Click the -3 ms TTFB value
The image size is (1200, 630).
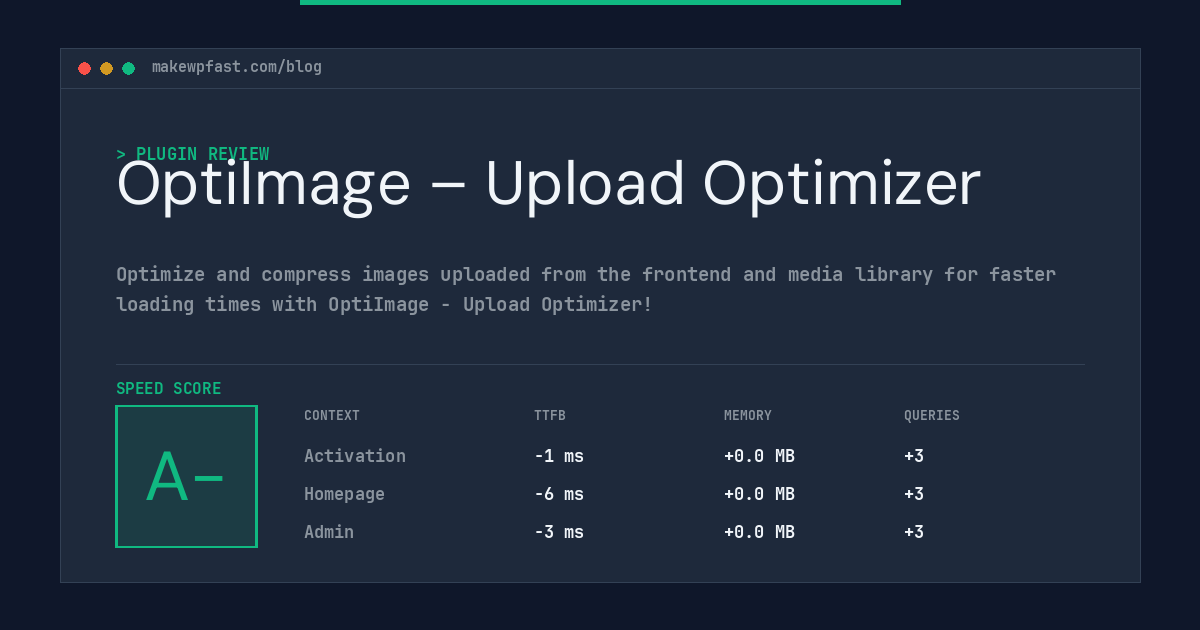pyautogui.click(x=559, y=532)
